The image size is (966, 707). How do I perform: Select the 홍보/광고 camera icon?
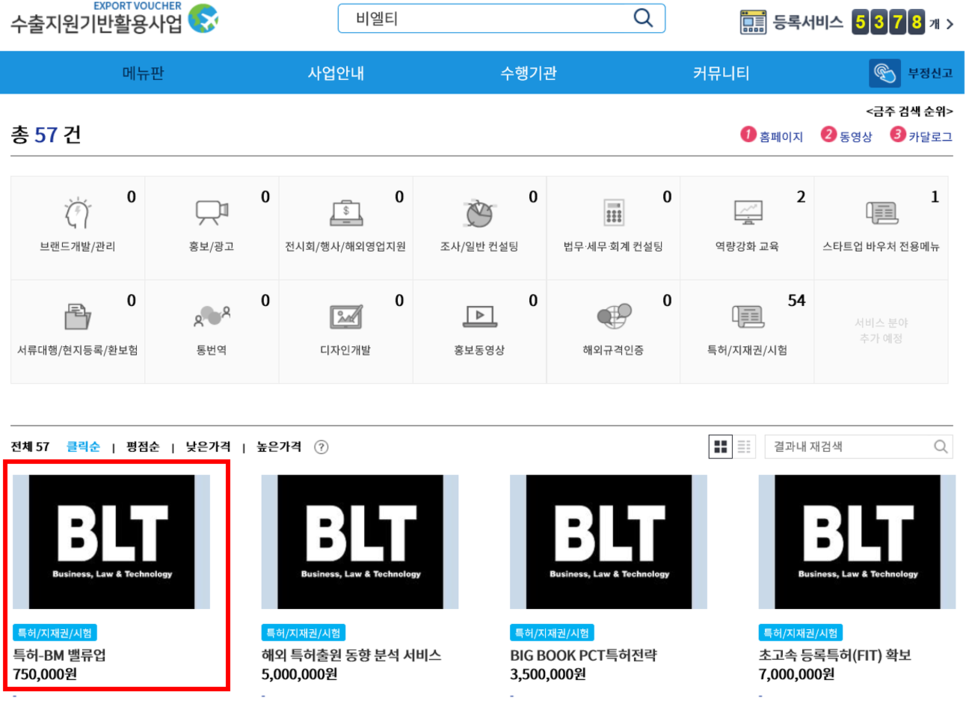pyautogui.click(x=211, y=212)
